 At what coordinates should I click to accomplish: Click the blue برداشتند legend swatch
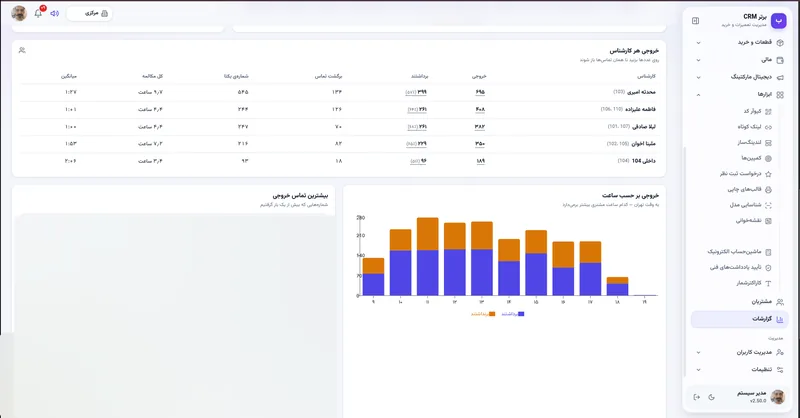click(521, 314)
